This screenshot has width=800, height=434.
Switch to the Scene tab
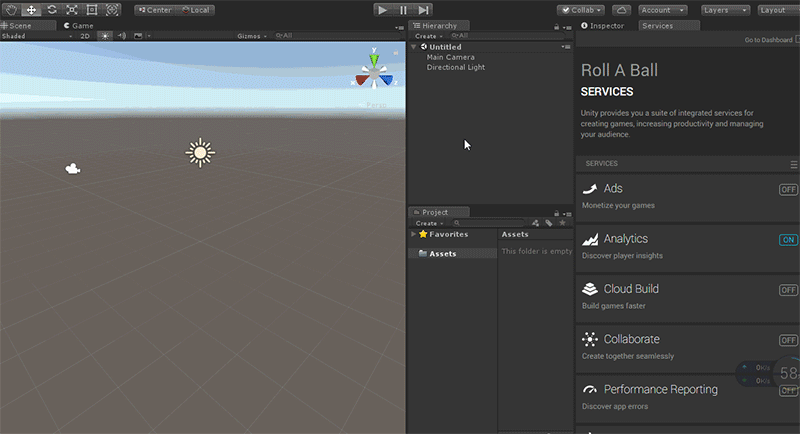[x=28, y=25]
